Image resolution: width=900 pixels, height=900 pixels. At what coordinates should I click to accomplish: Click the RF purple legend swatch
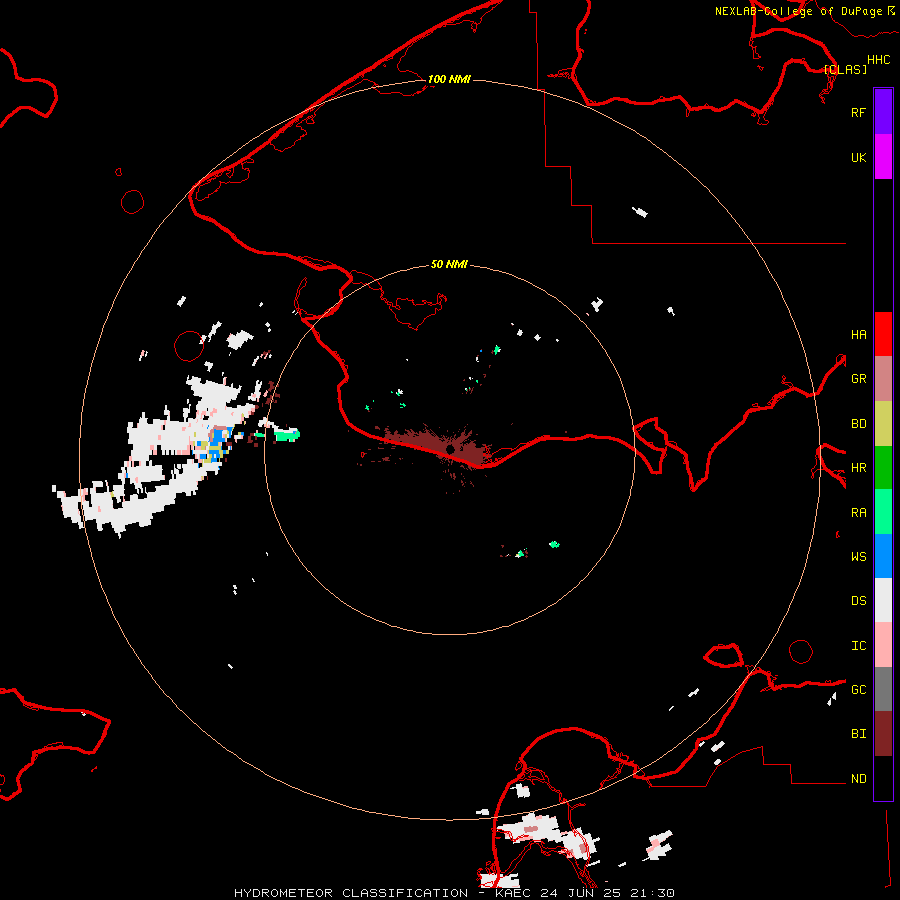click(x=883, y=112)
